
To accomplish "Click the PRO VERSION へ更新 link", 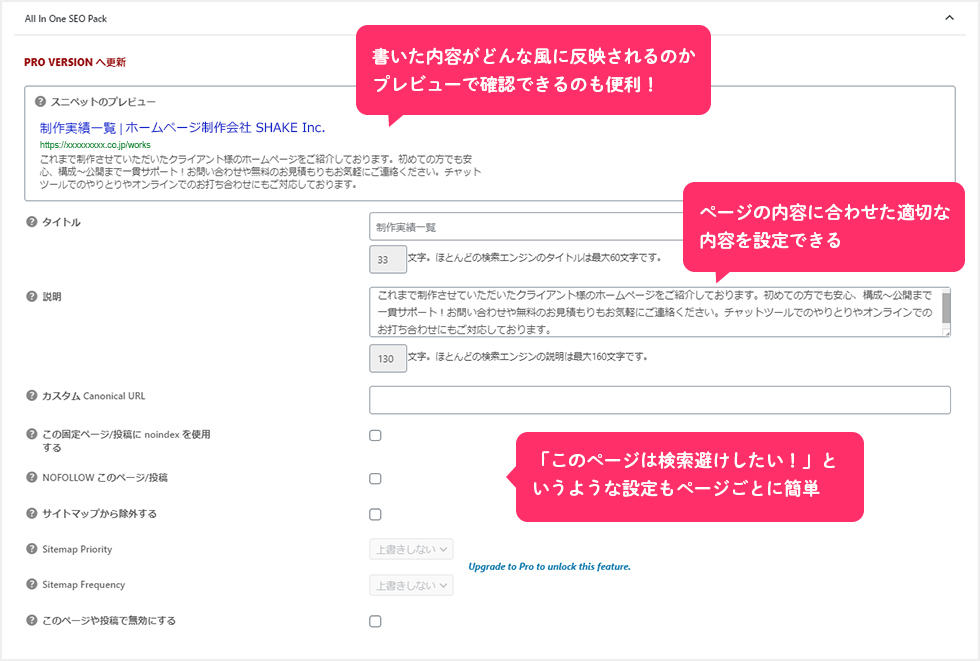I will [74, 62].
